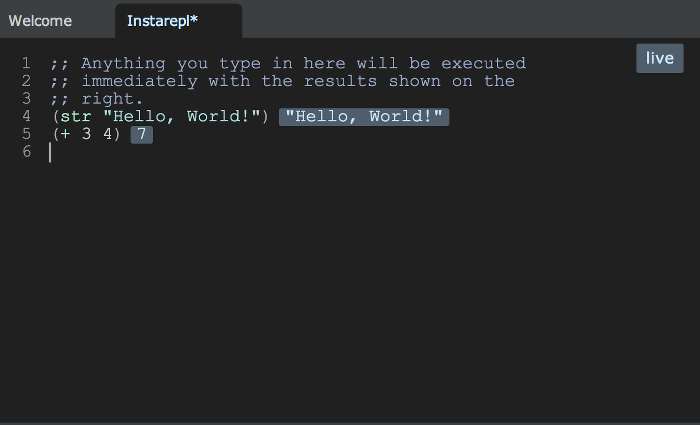Click line number 3 in gutter

pos(26,99)
